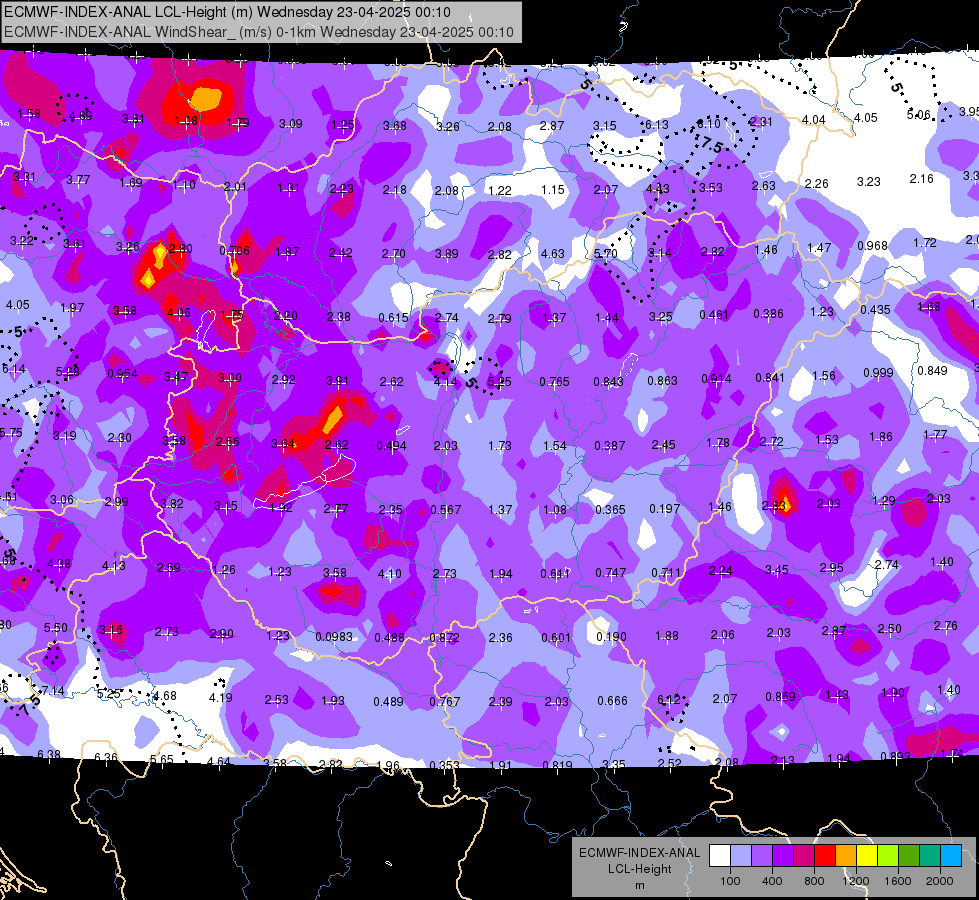Click the wind shear value 0.954

[x=122, y=373]
